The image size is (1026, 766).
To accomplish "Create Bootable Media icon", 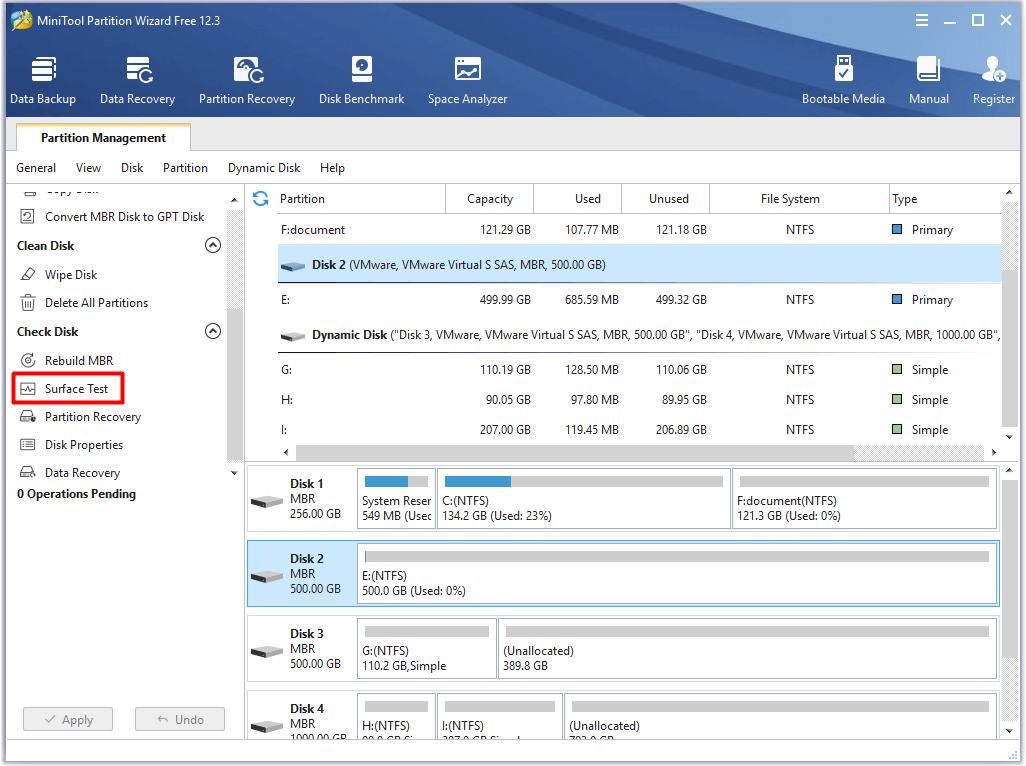I will [843, 69].
